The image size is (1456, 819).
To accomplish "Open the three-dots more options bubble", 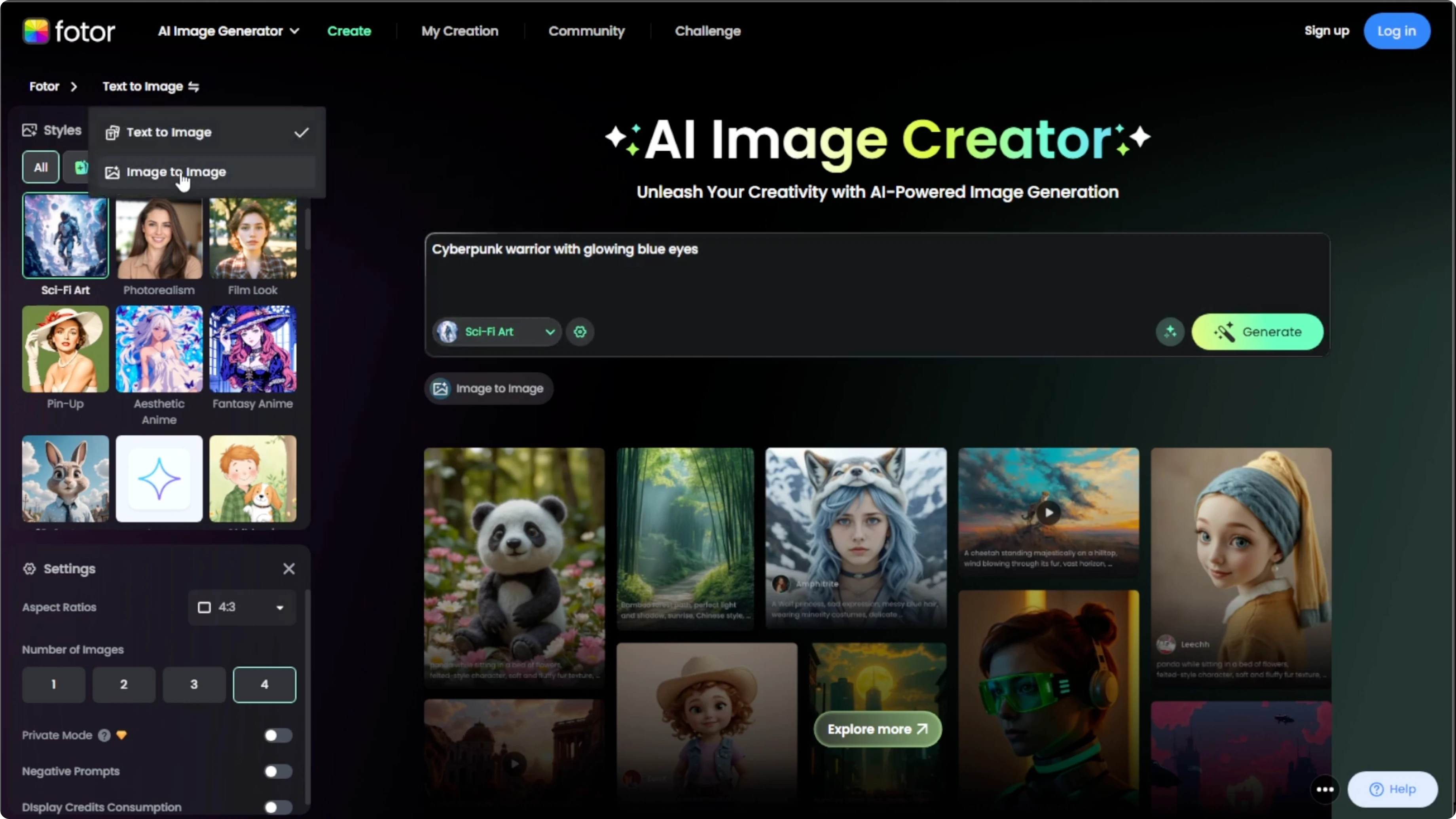I will [1325, 790].
